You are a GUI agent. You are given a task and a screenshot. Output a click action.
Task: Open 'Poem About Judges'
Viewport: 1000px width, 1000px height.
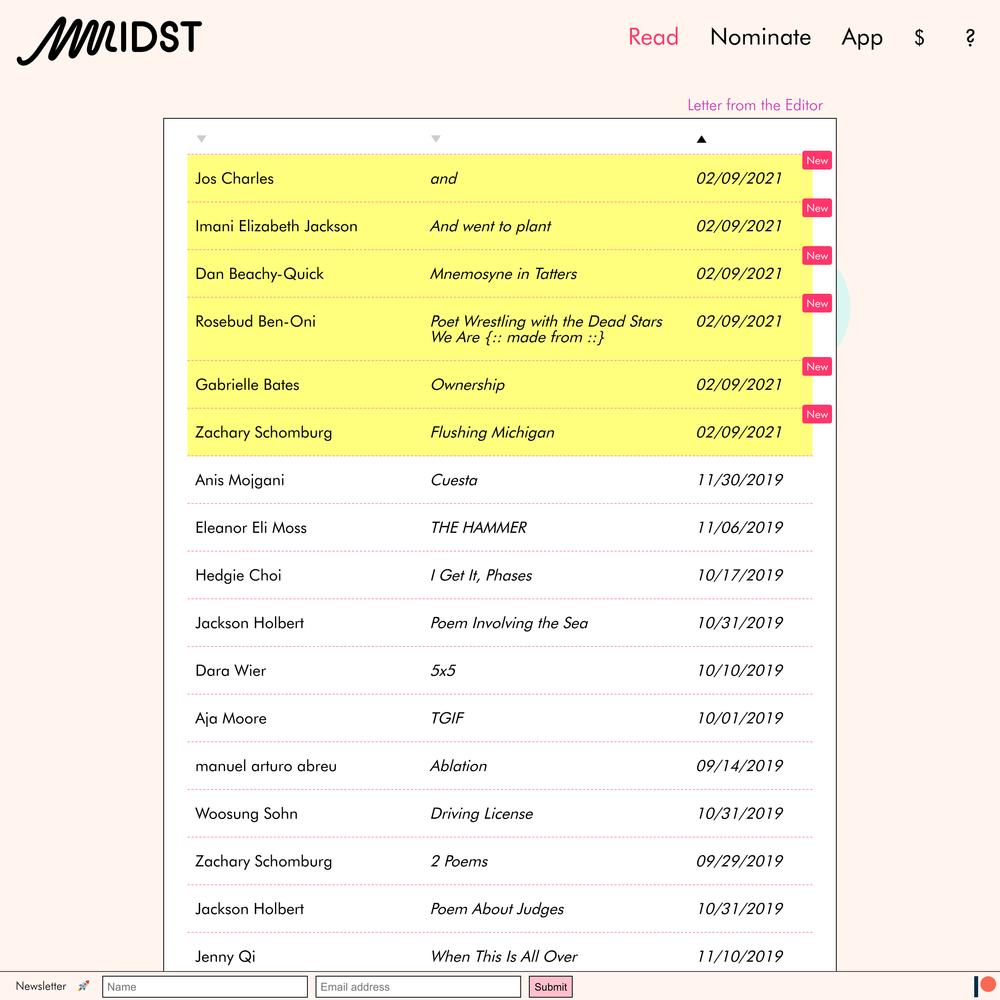pos(497,909)
